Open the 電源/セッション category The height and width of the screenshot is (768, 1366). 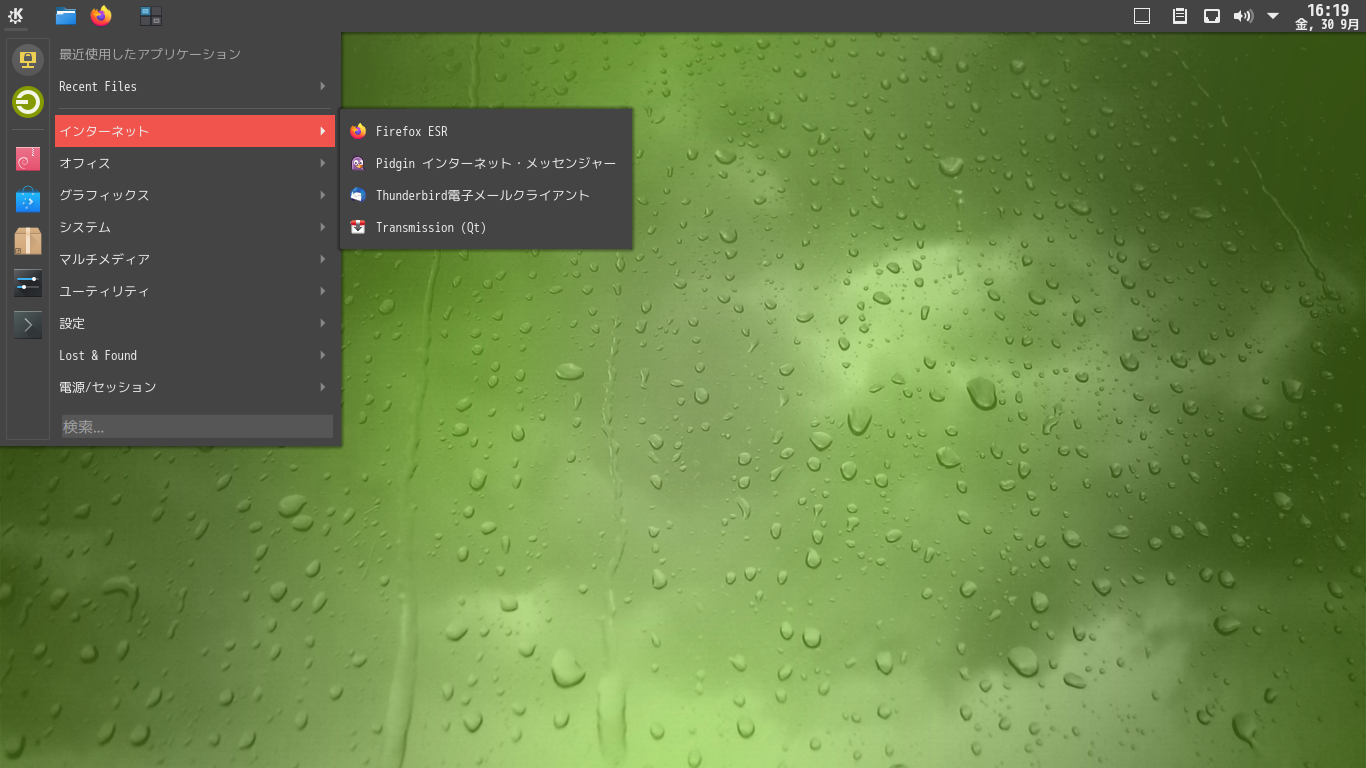coord(195,387)
